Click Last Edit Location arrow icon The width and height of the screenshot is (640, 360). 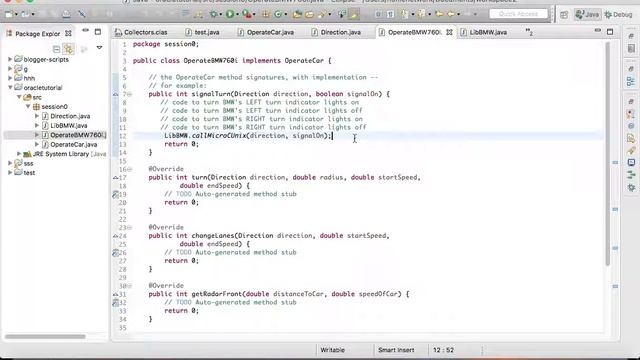(x=439, y=14)
